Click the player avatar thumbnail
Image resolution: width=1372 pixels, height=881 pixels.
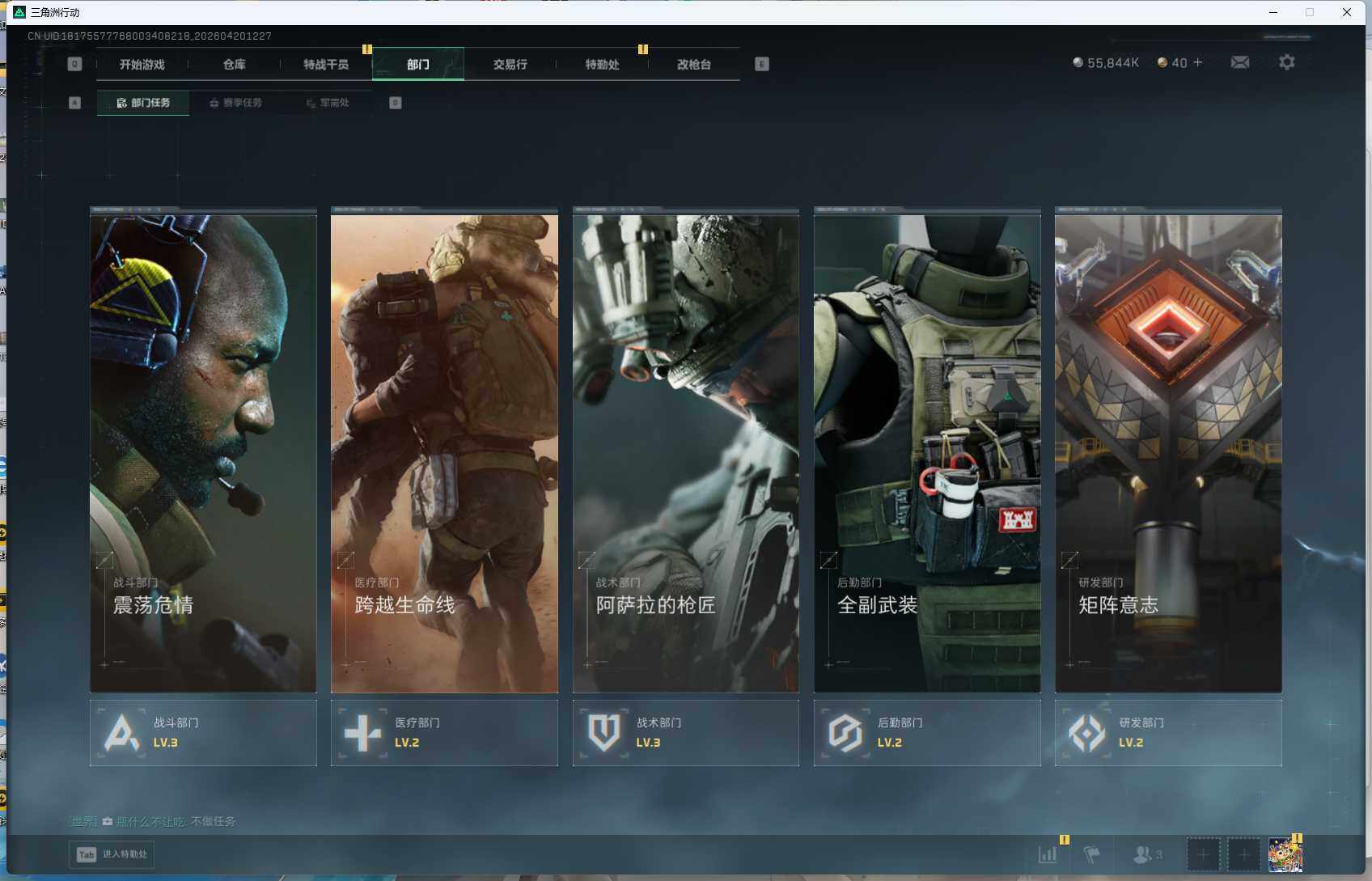1285,855
